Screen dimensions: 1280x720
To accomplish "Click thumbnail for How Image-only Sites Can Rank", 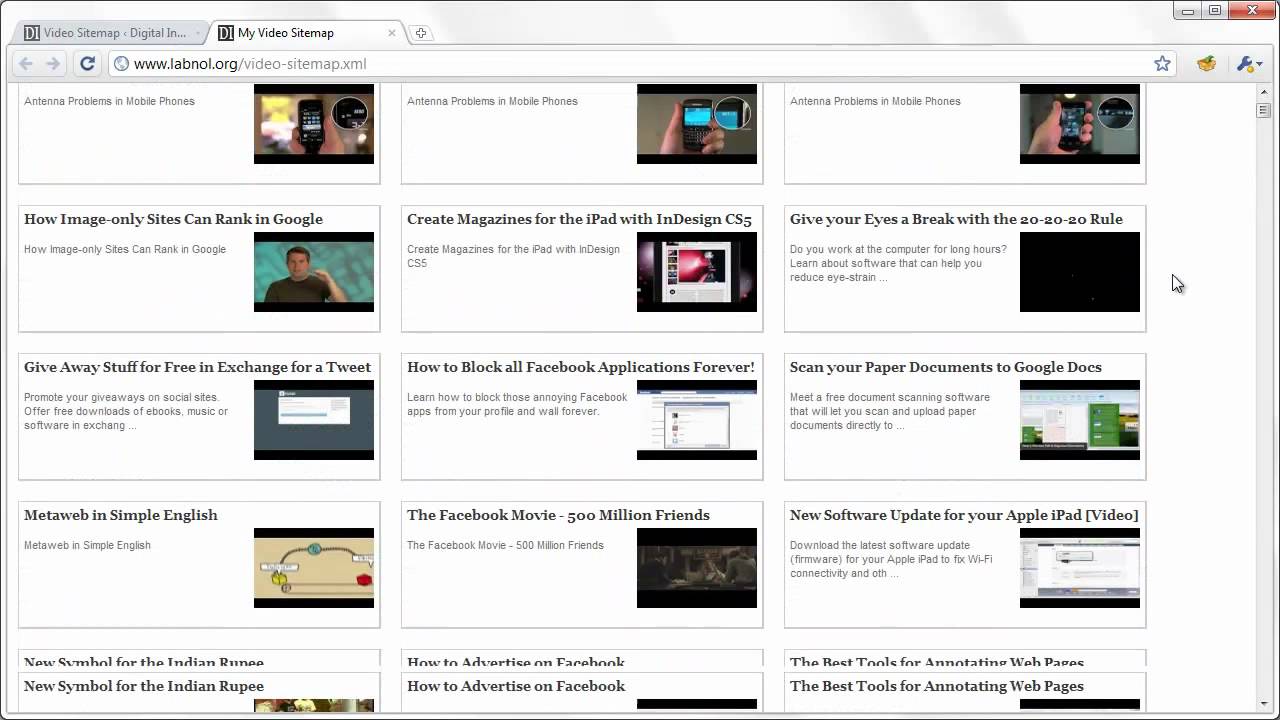I will tap(314, 272).
